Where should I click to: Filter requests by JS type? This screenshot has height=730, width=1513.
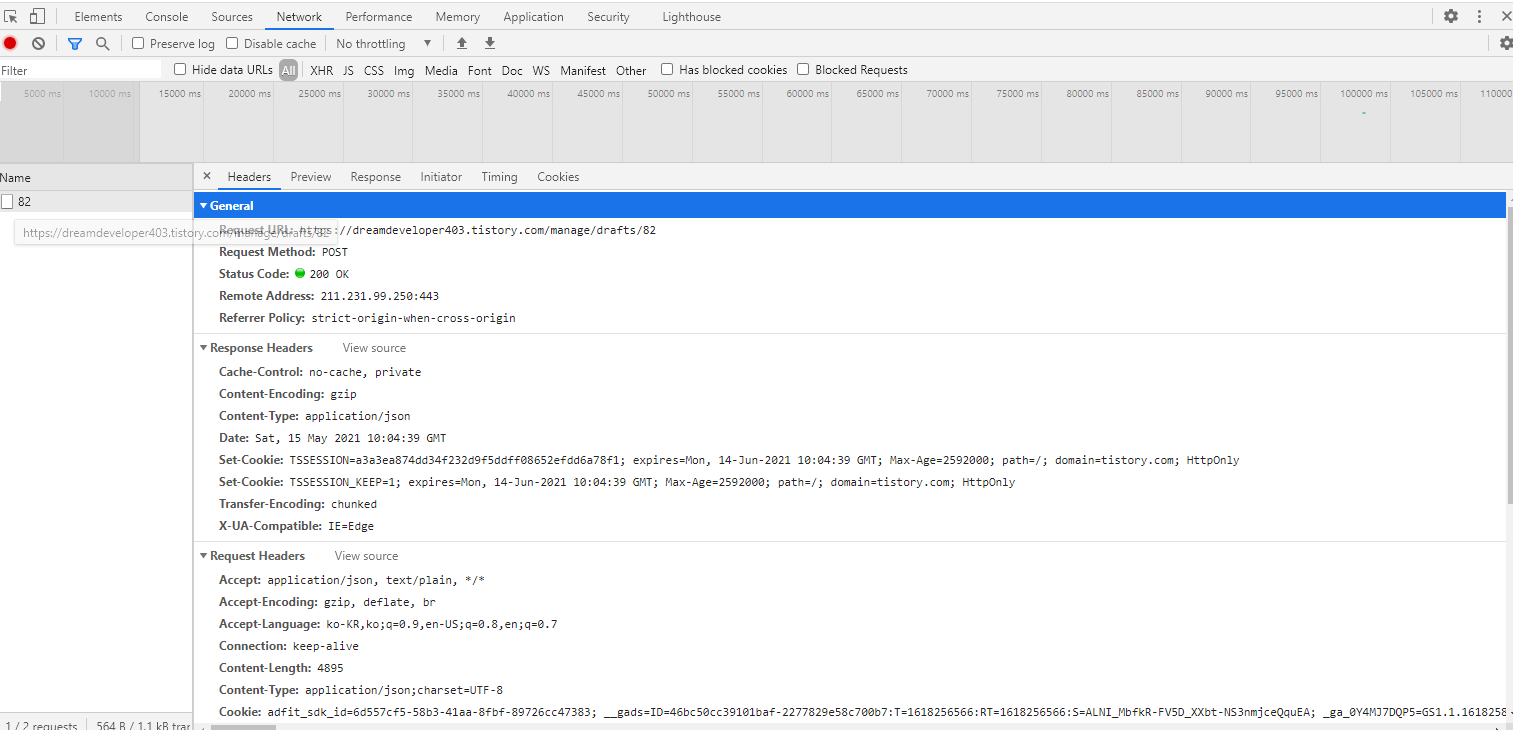point(348,70)
